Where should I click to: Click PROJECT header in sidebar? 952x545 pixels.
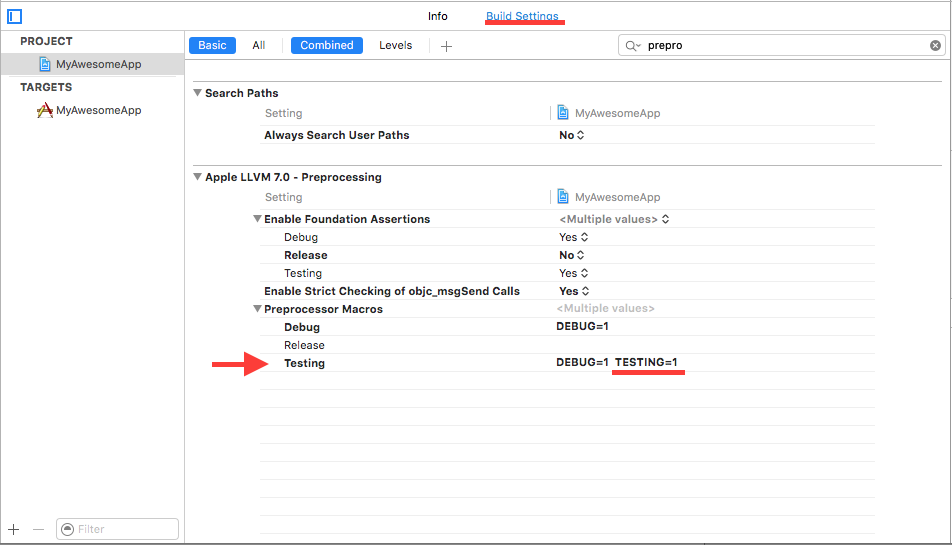click(x=46, y=41)
